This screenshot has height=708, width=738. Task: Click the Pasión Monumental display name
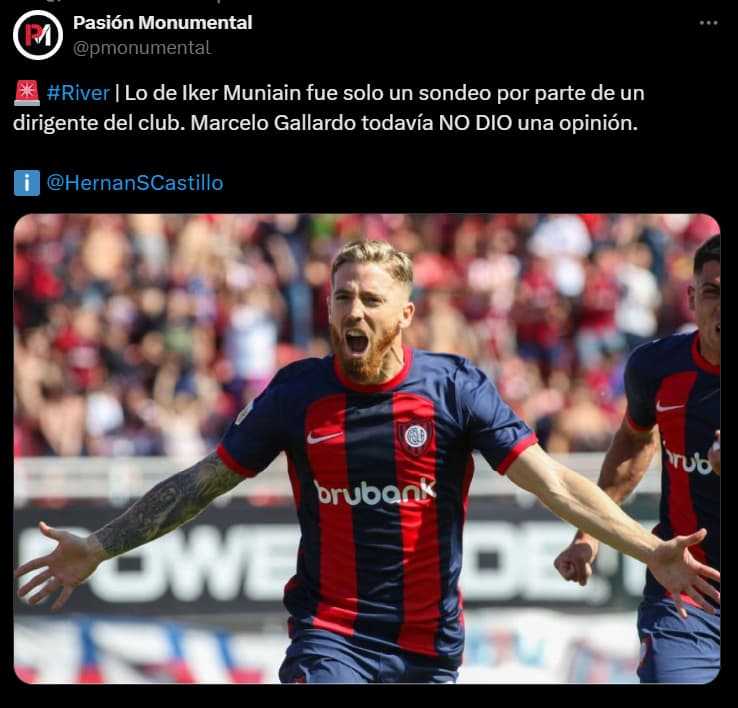pos(162,23)
